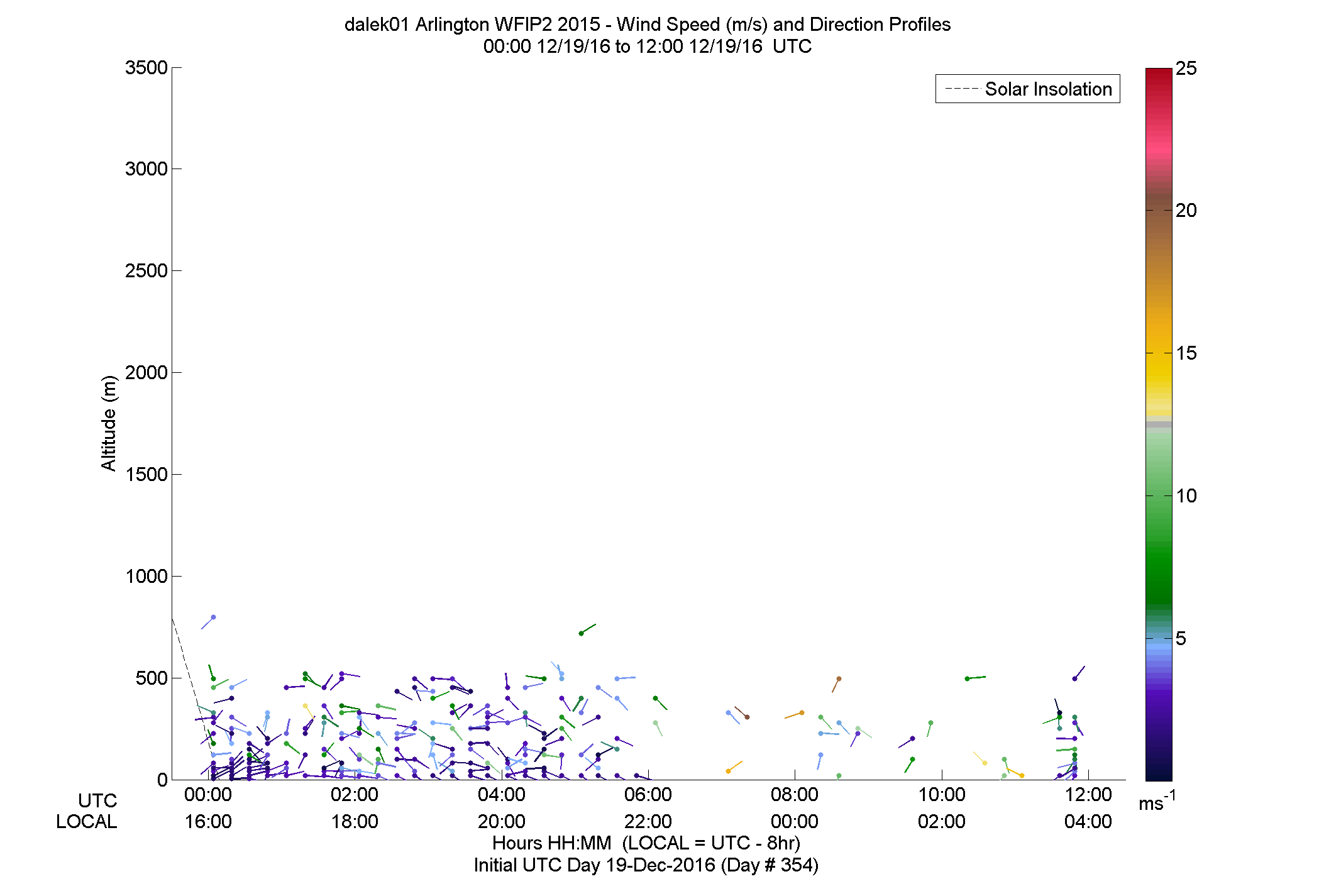
Task: Click the 1000 altitude tick label
Action: [146, 576]
